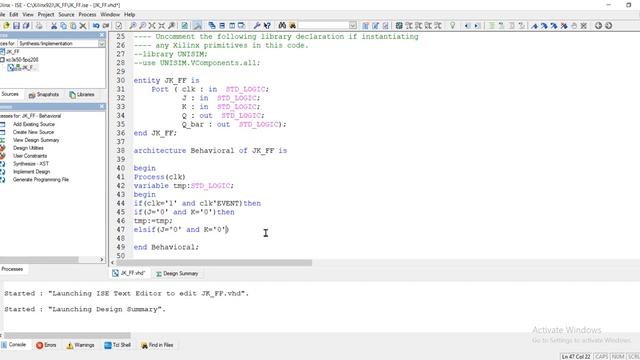Screen dimensions: 640x360
Task: Click the light bulb toolbar icon
Action: 452,26
